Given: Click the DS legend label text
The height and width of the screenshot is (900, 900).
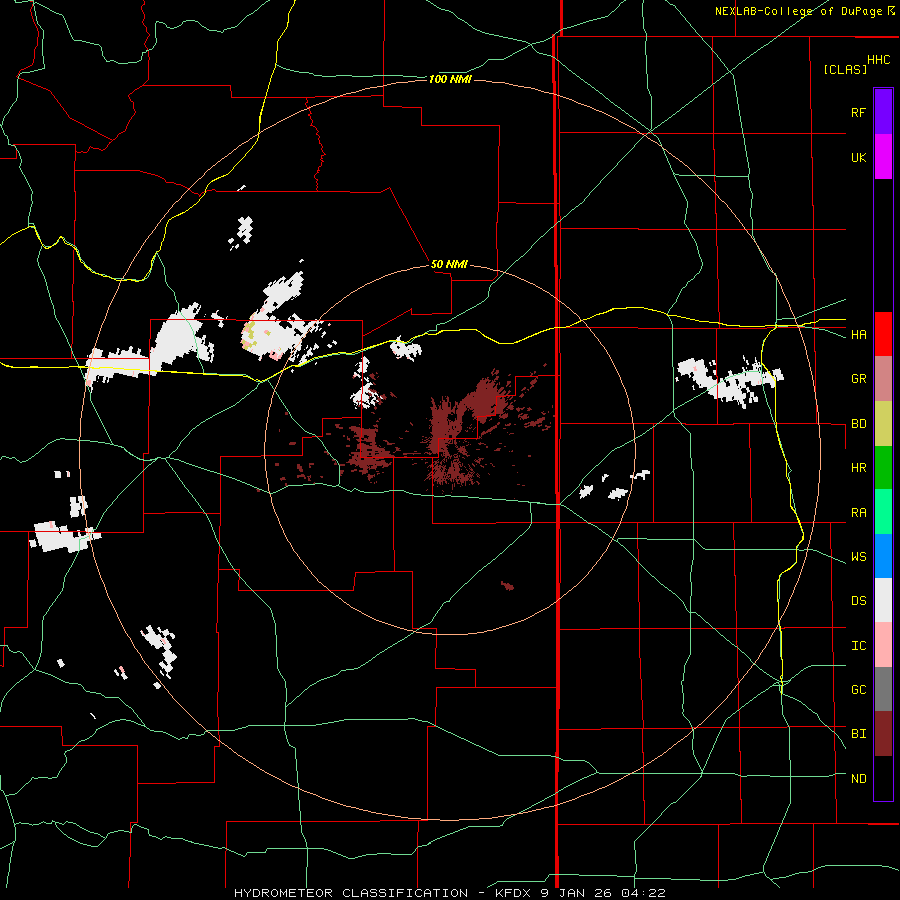Looking at the screenshot, I should point(859,601).
